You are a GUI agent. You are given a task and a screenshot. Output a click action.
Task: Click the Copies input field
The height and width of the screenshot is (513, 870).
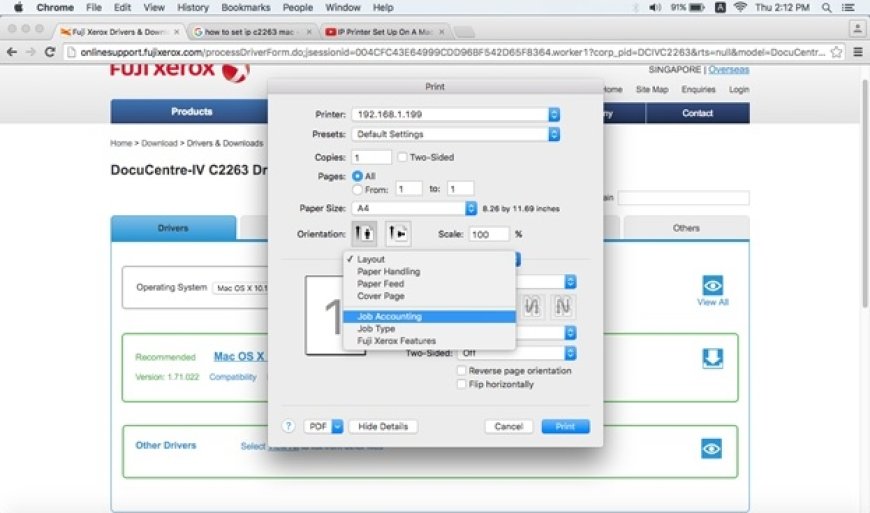pos(371,158)
